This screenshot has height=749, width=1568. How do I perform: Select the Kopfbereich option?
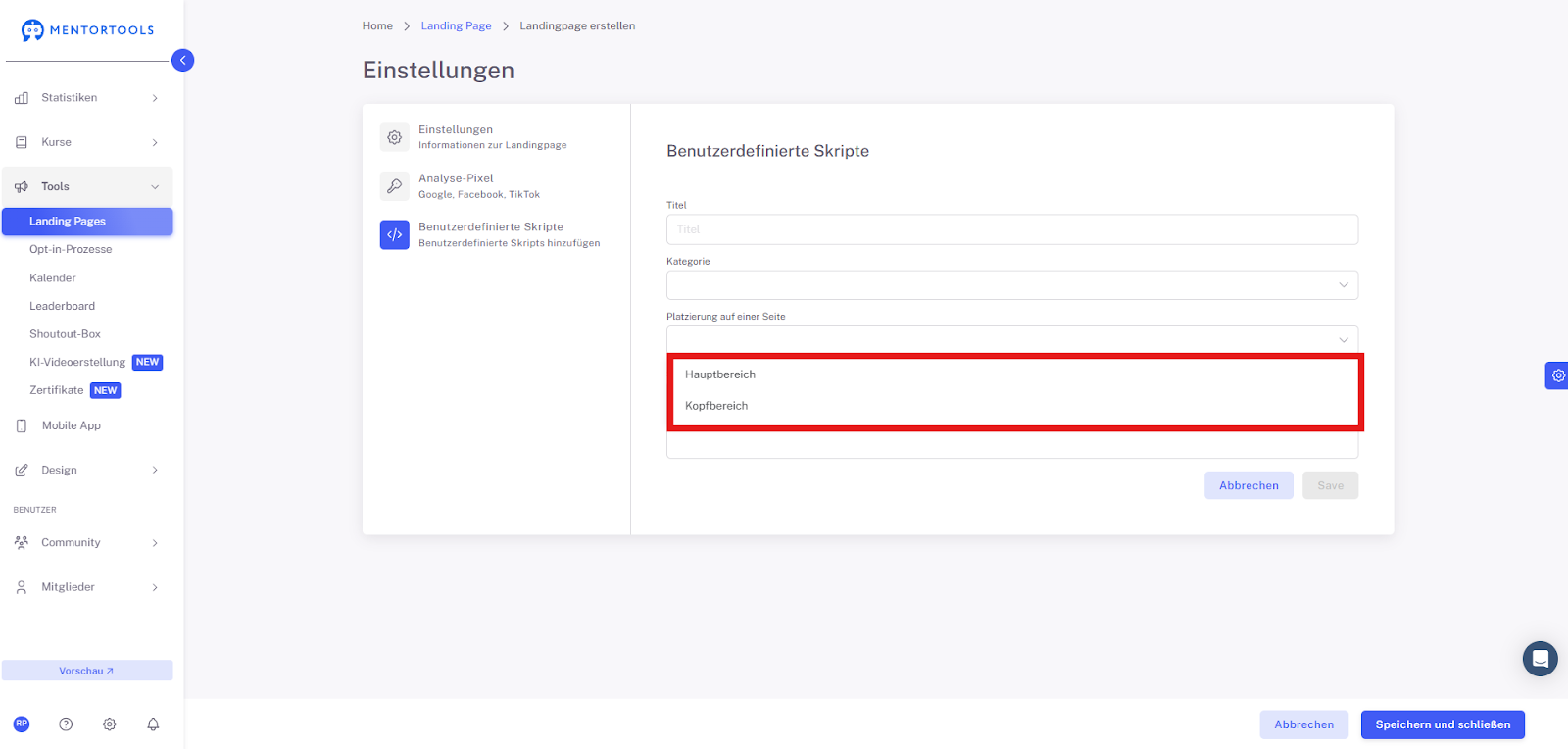point(1014,406)
